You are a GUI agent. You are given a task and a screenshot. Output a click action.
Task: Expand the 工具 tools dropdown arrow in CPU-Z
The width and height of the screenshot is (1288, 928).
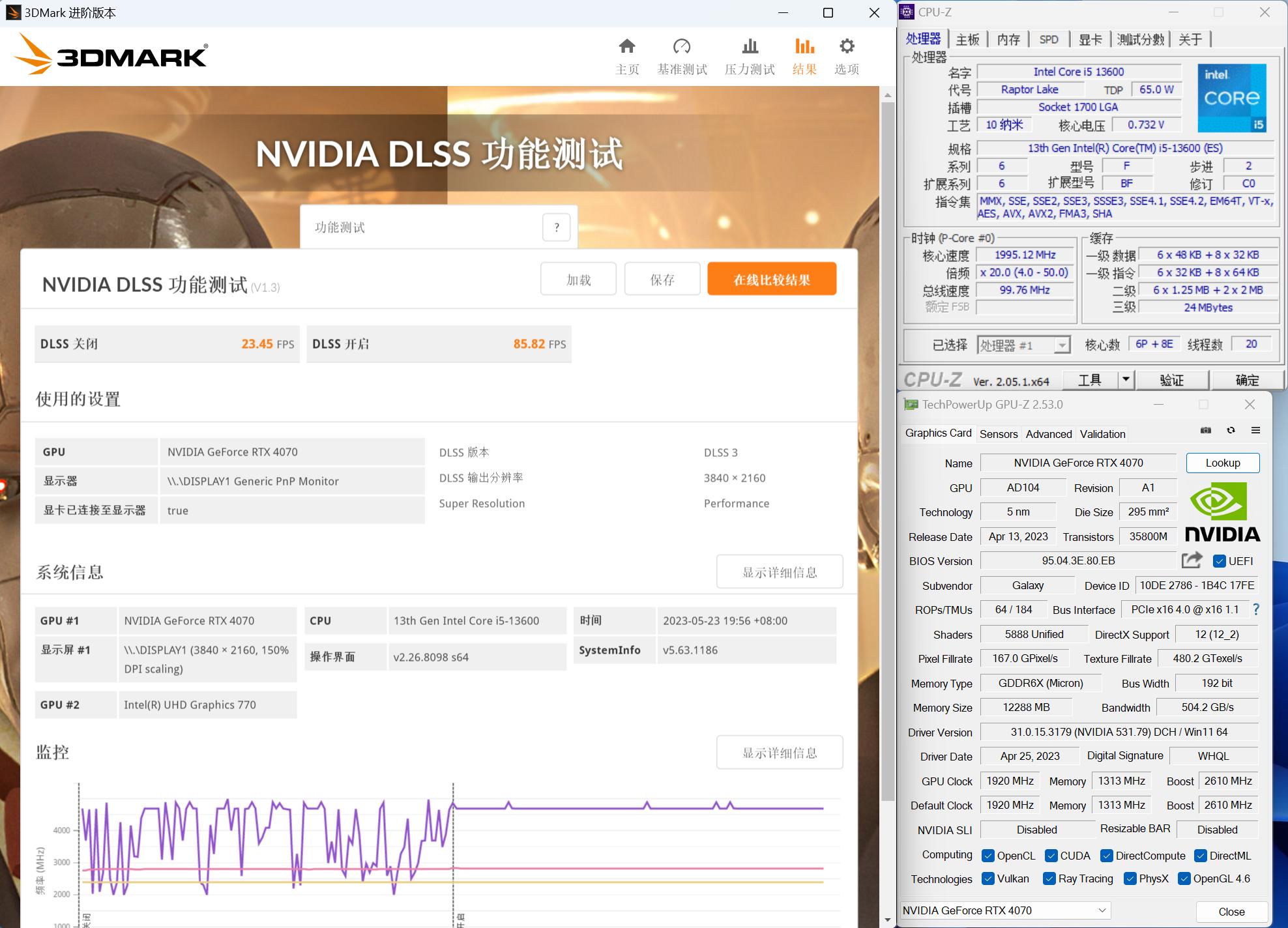[x=1126, y=379]
